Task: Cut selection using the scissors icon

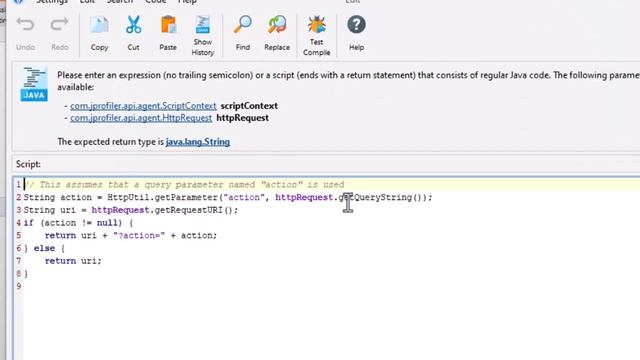Action: pos(133,34)
